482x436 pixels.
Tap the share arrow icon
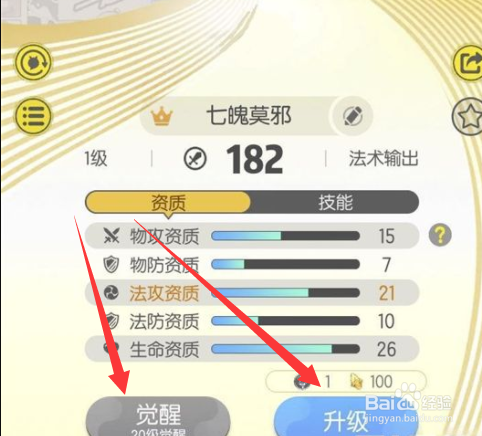(469, 63)
